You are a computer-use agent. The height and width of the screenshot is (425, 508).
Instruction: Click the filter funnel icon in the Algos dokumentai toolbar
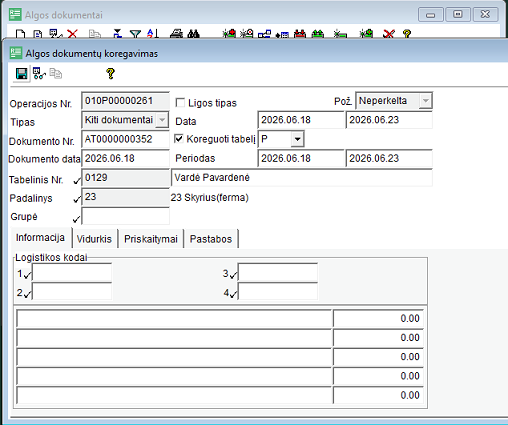tap(135, 34)
